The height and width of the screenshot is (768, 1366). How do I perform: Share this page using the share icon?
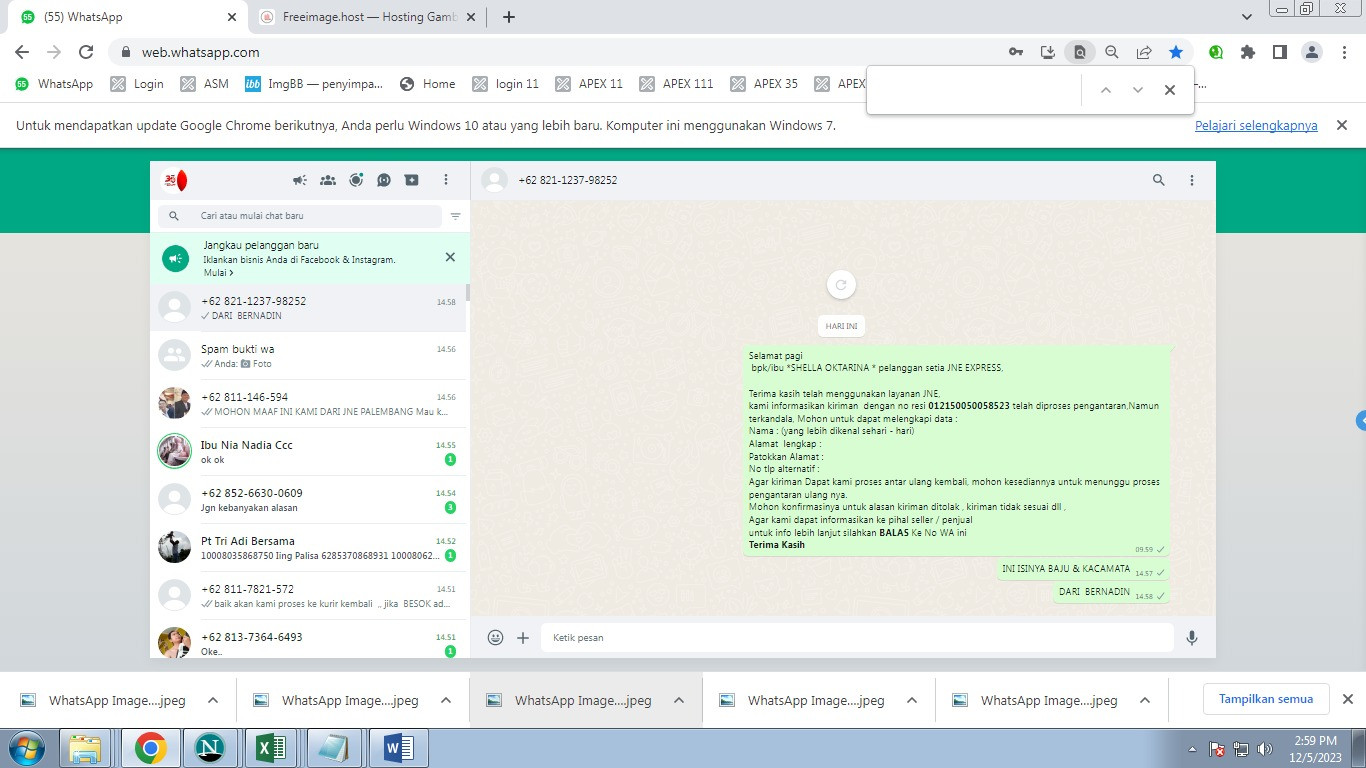[x=1144, y=52]
